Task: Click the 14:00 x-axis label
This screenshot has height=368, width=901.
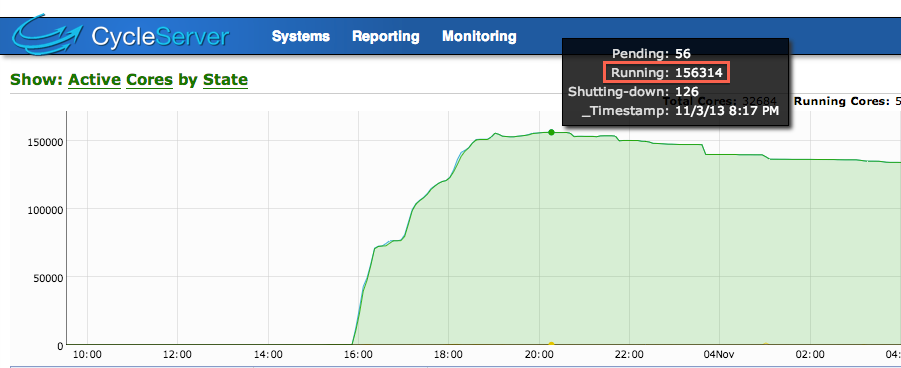Action: coord(268,354)
